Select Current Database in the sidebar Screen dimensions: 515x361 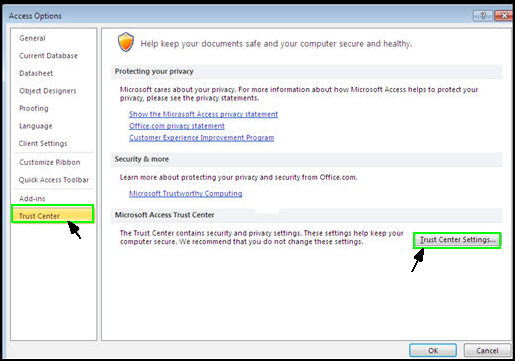point(48,56)
